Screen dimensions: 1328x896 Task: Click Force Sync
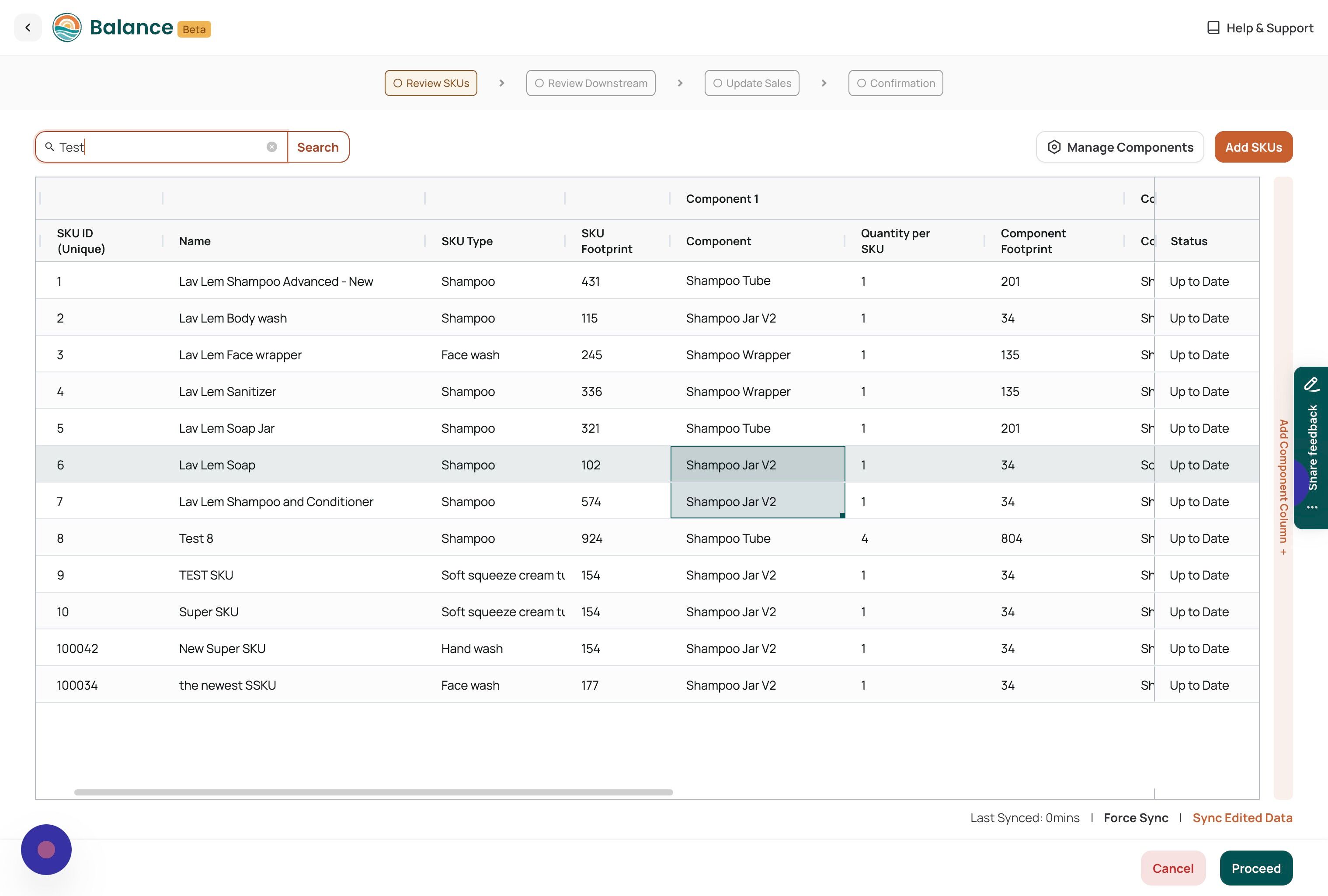pyautogui.click(x=1135, y=818)
